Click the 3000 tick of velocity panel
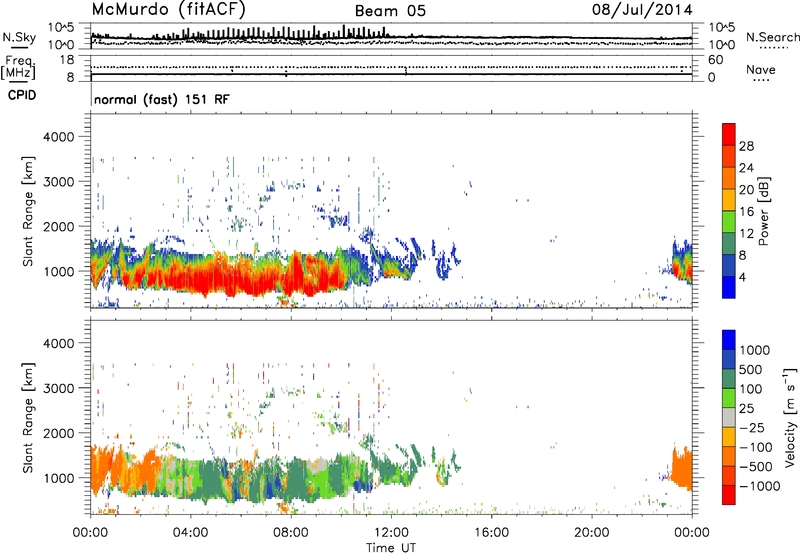 point(58,388)
